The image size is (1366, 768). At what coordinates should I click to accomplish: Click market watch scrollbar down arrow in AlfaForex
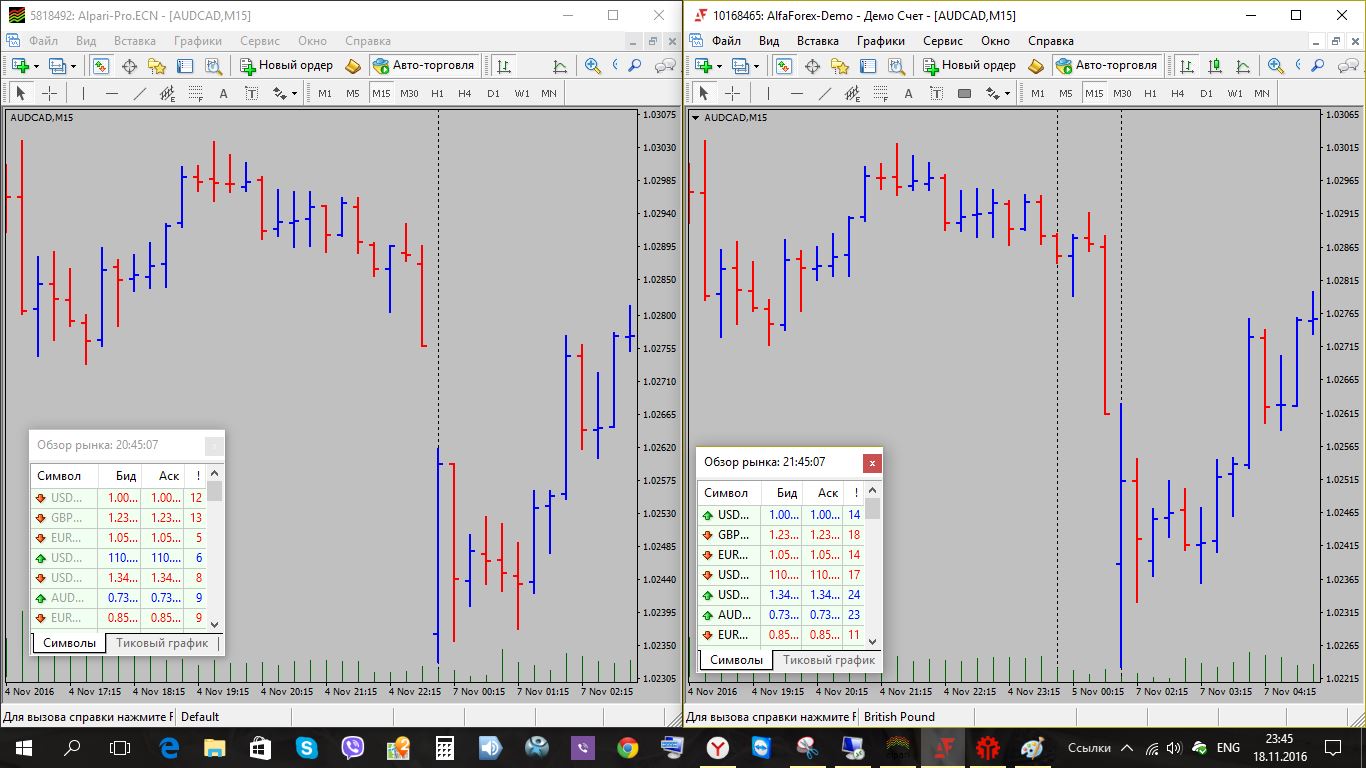872,642
